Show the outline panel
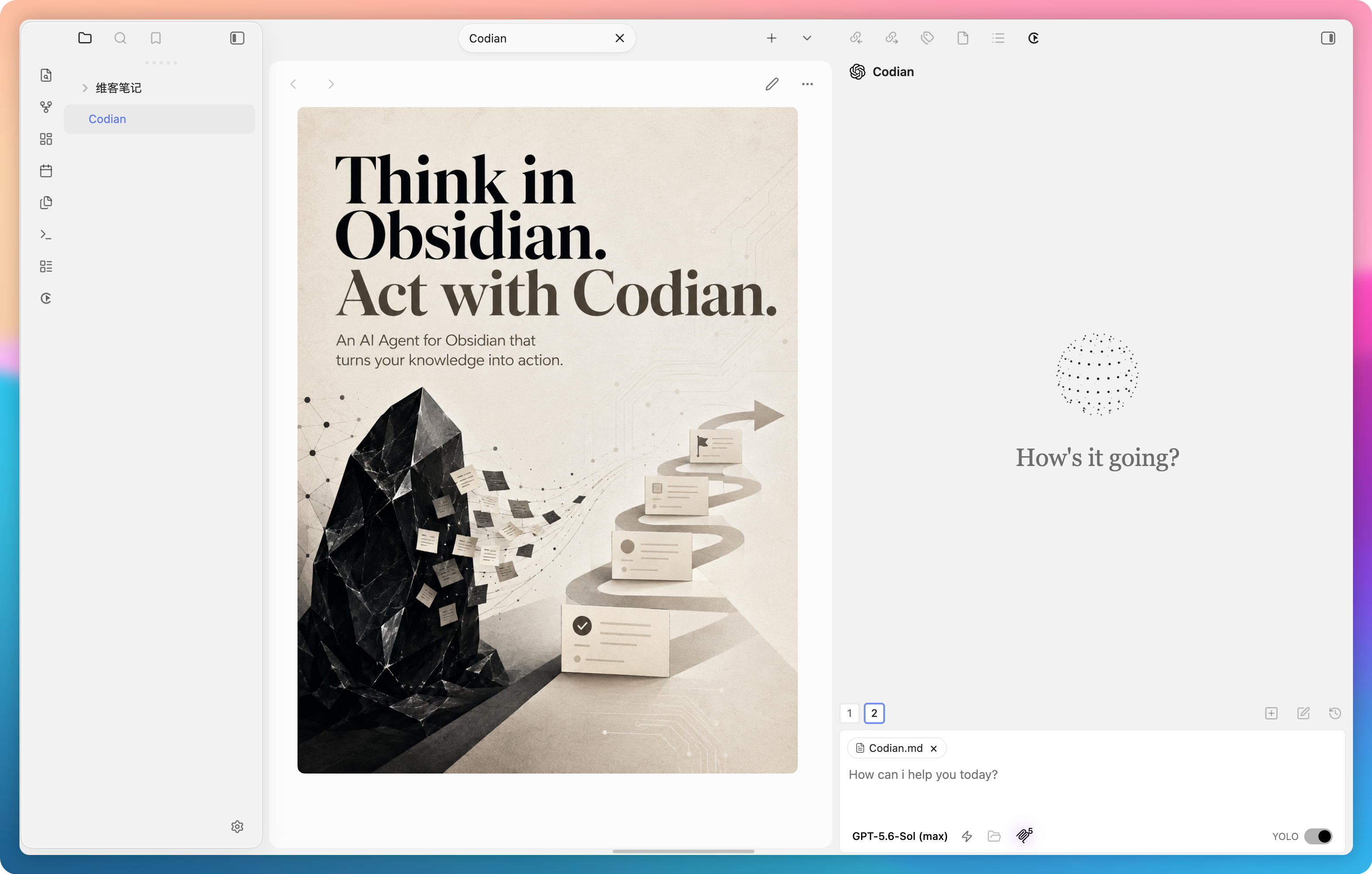Screen dimensions: 1372x874 tap(998, 38)
